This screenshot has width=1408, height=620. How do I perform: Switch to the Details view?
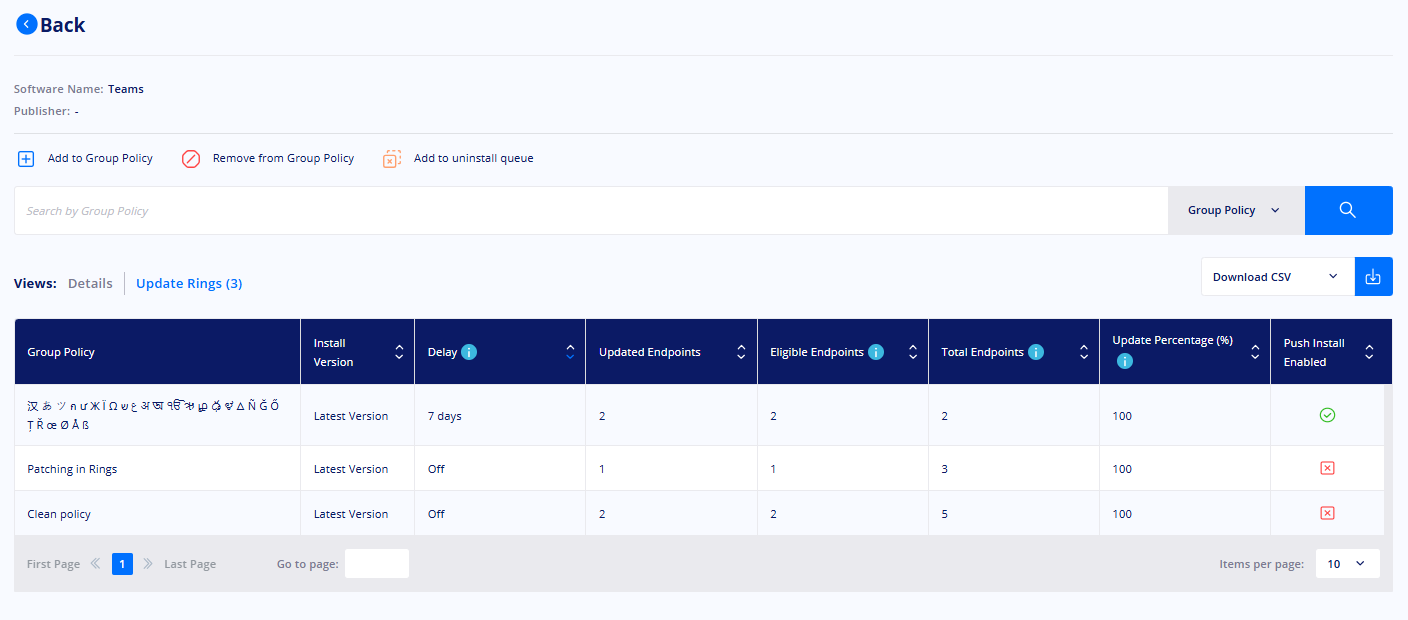pos(90,283)
